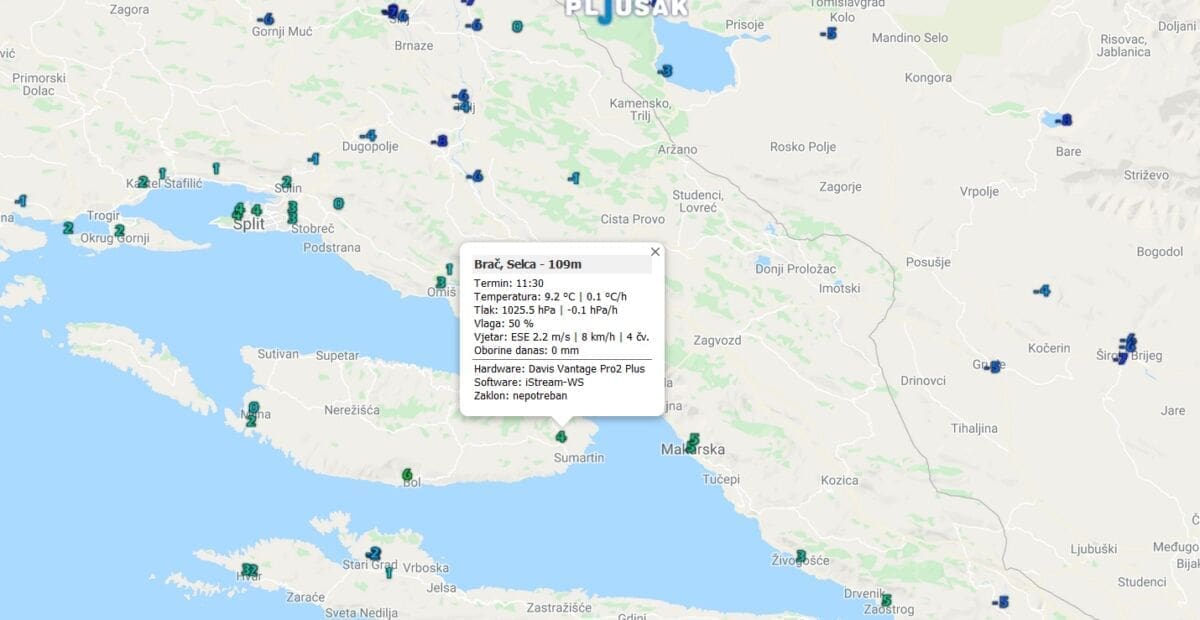This screenshot has height=620, width=1200.
Task: Click the station marker at Hvar town
Action: click(x=250, y=570)
